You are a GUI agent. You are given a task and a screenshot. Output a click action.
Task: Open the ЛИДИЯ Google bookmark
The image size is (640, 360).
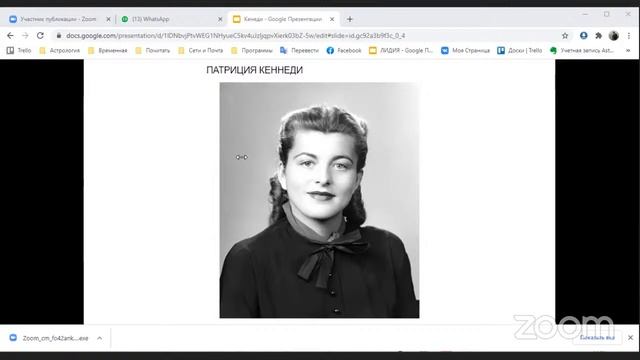point(401,51)
